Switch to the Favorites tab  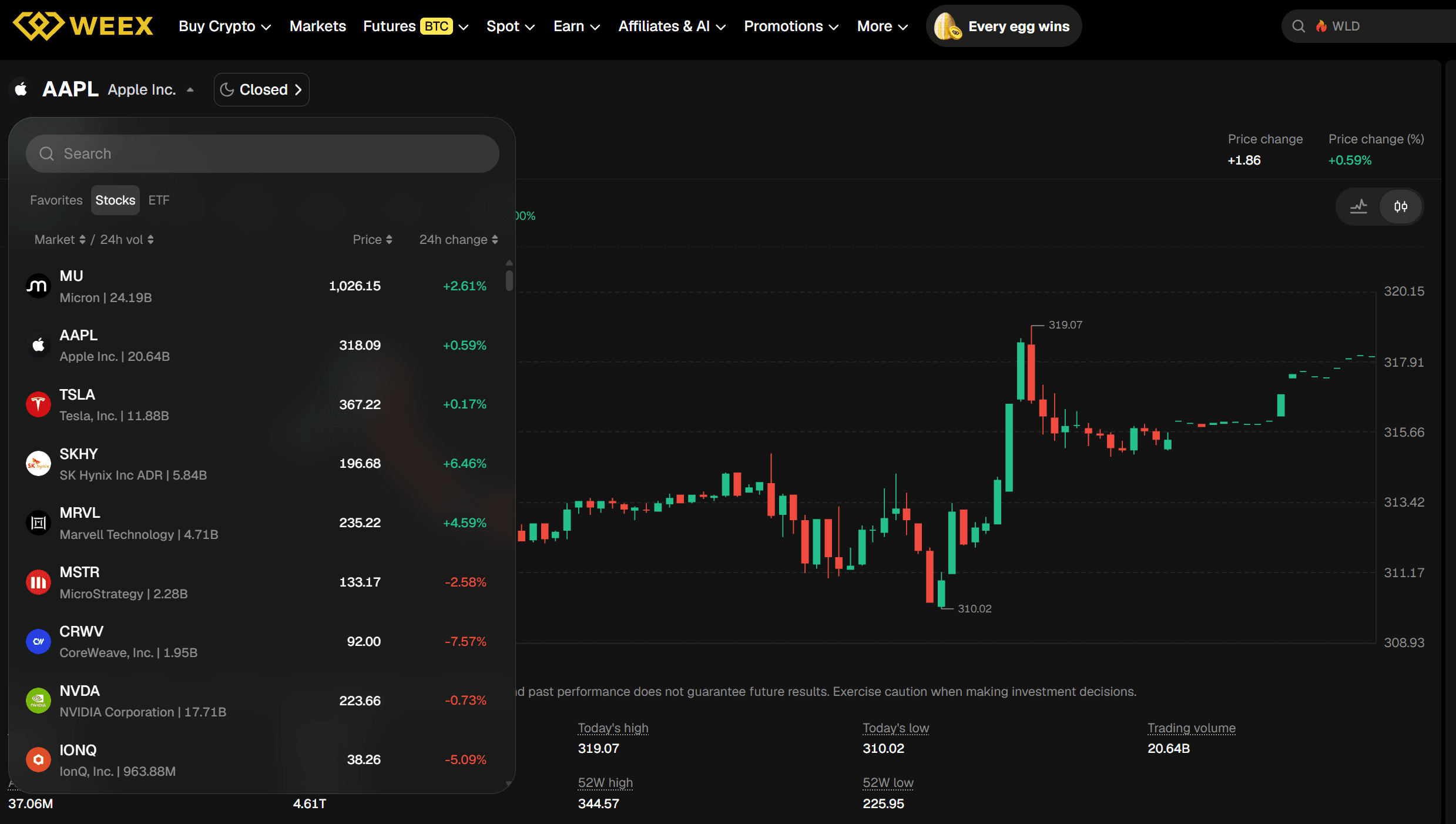click(56, 200)
